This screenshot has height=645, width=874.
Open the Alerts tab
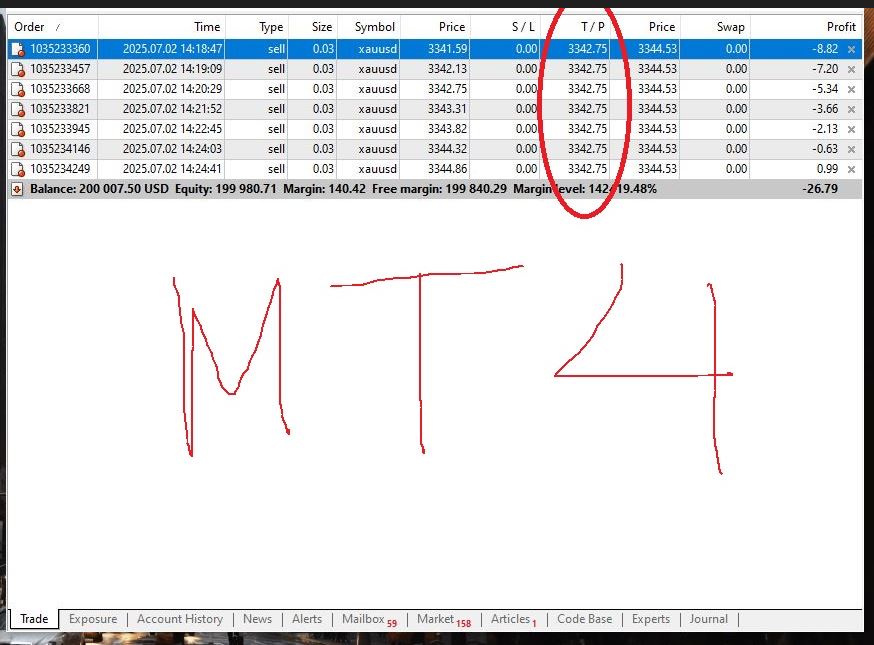click(307, 619)
